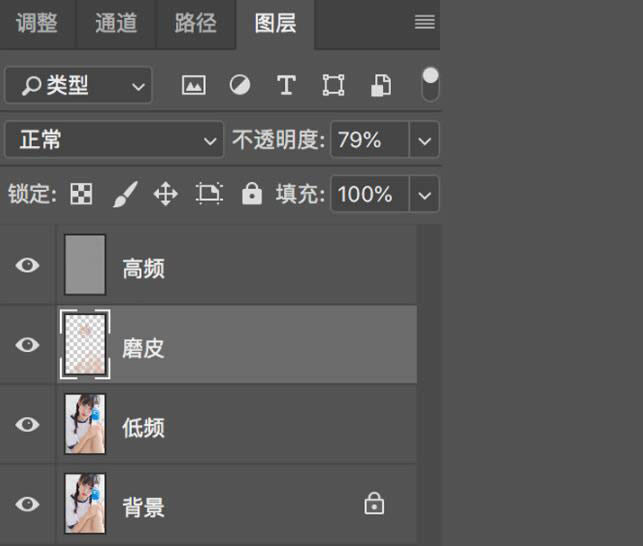Switch to the 路径 tab
The width and height of the screenshot is (643, 546).
click(x=195, y=23)
